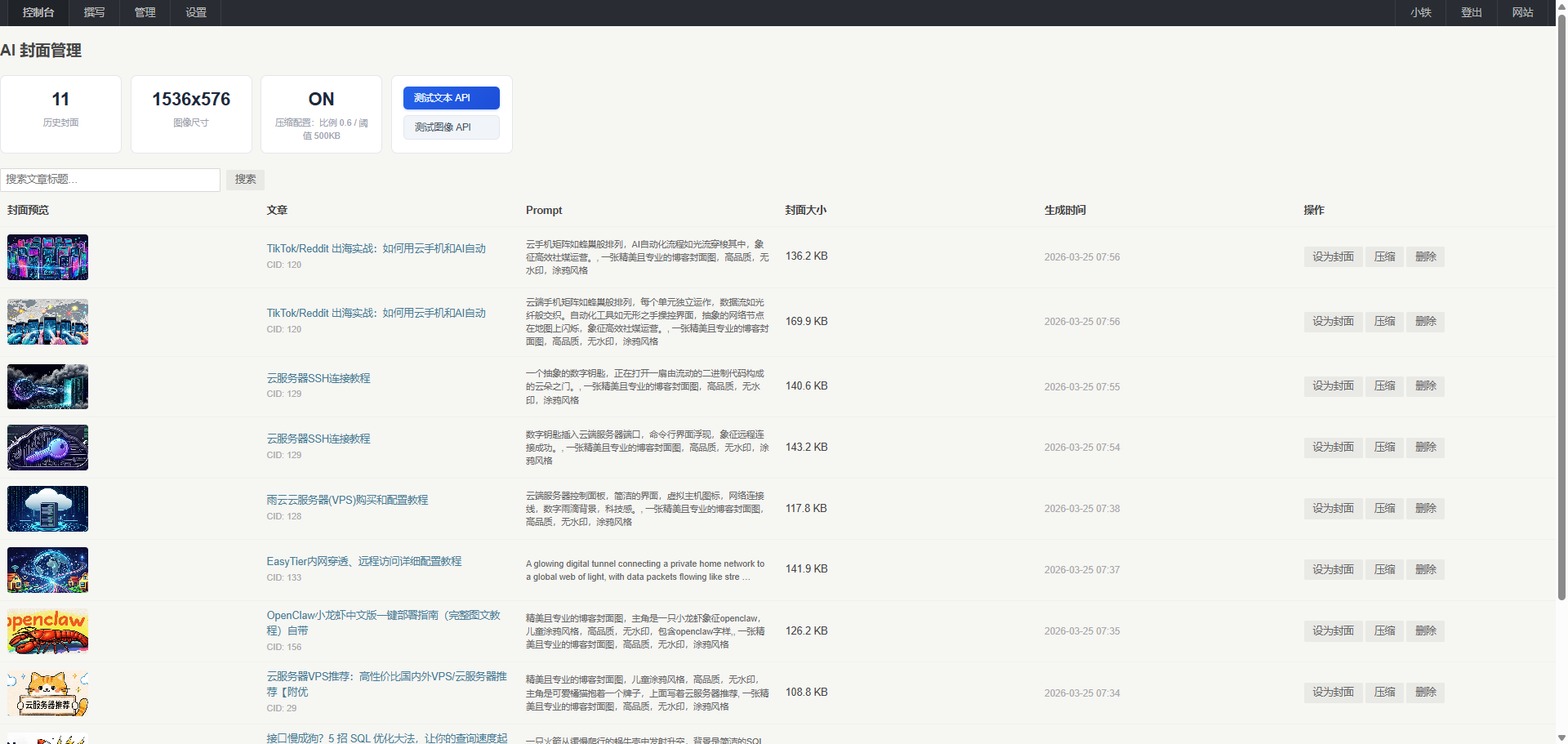Focus the 搜索文章标题 search field
Image resolution: width=1568 pixels, height=744 pixels.
110,180
